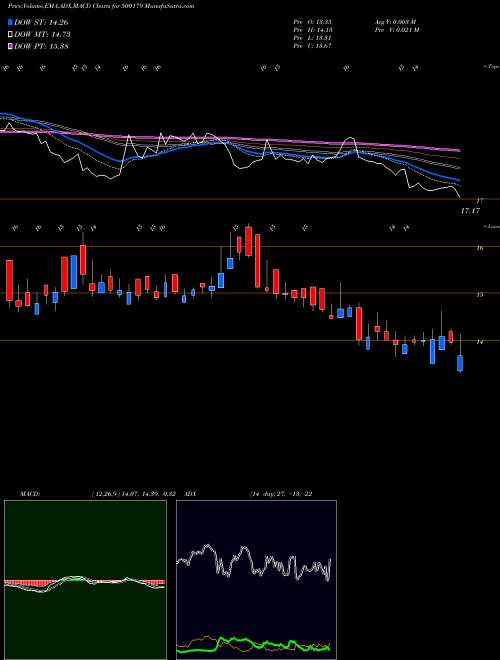This screenshot has height=660, width=500.
Task: Click the ADX heading label
Action: [191, 494]
